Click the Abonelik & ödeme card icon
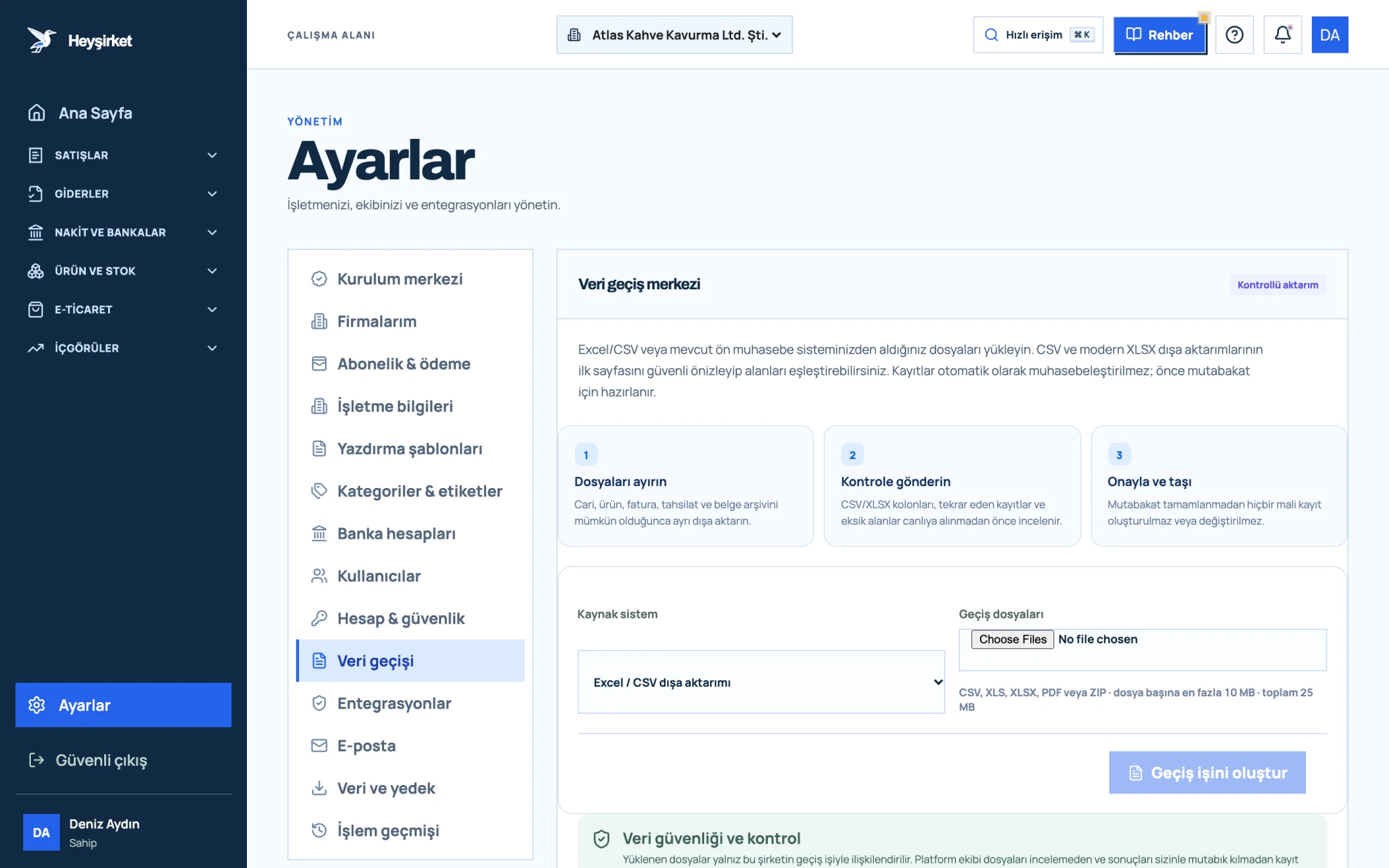 [x=319, y=364]
